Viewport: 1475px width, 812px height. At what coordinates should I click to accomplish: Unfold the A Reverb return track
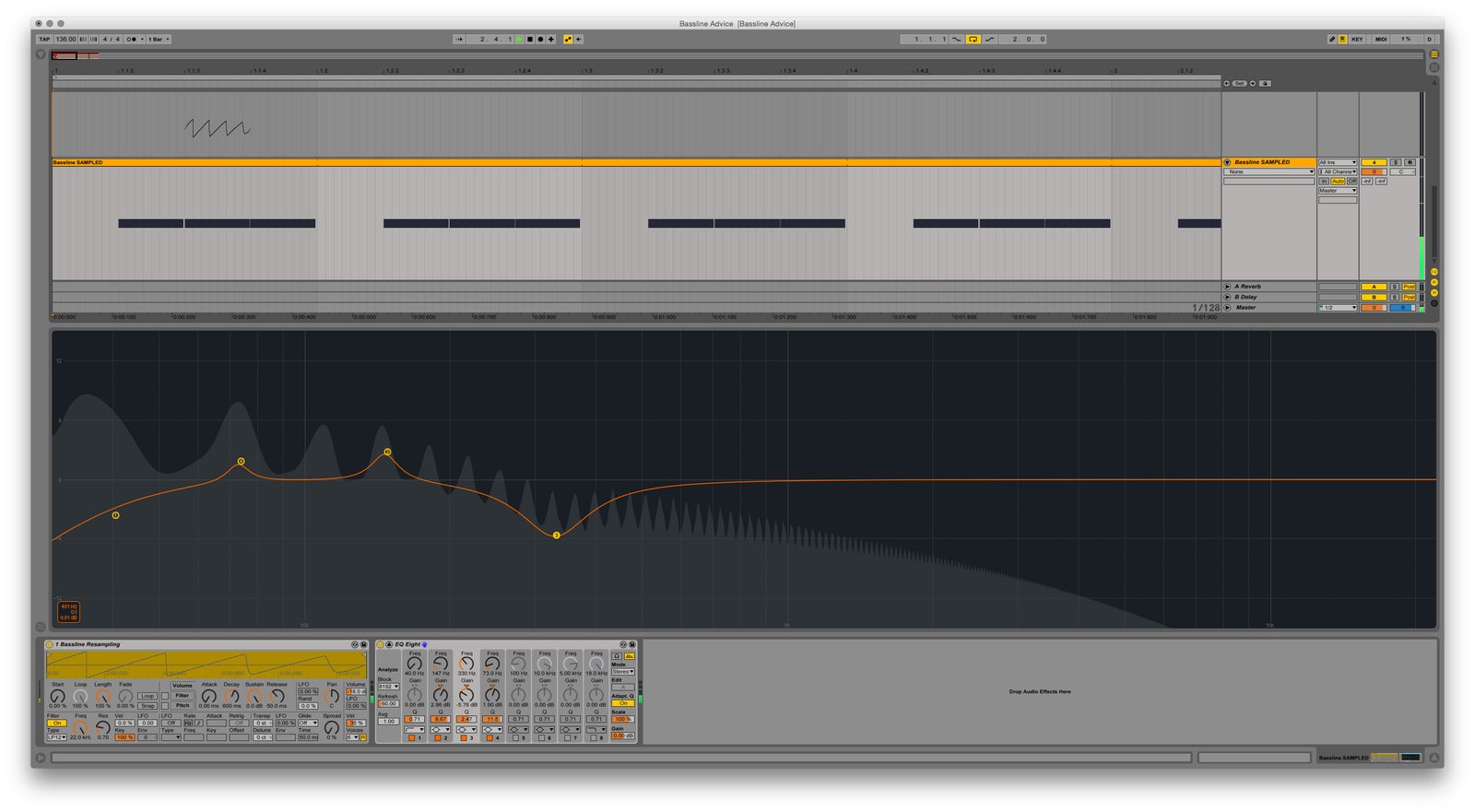pos(1227,287)
